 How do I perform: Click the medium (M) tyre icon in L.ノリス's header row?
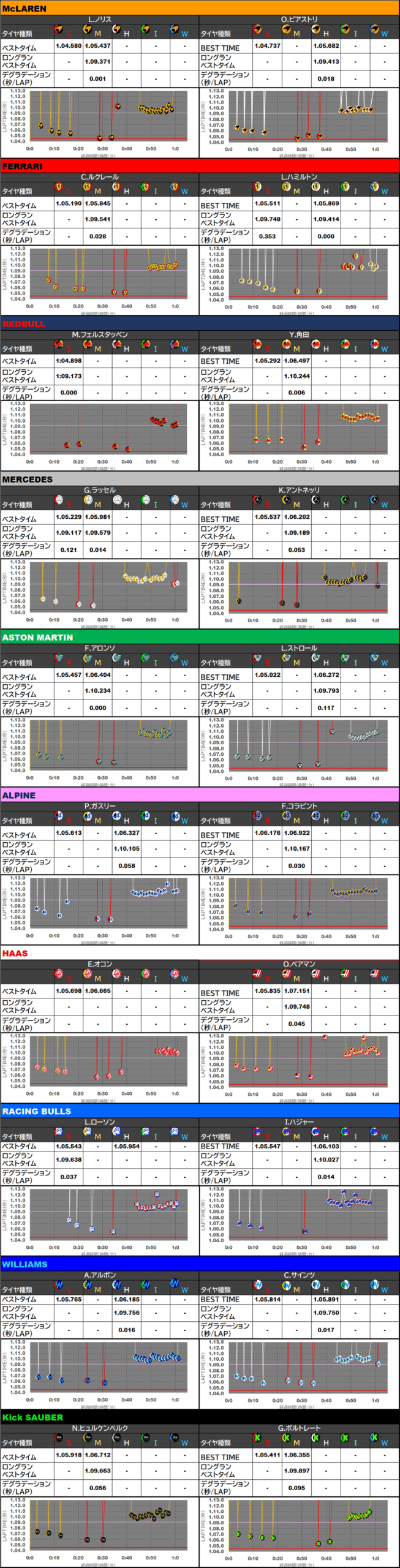pos(88,29)
